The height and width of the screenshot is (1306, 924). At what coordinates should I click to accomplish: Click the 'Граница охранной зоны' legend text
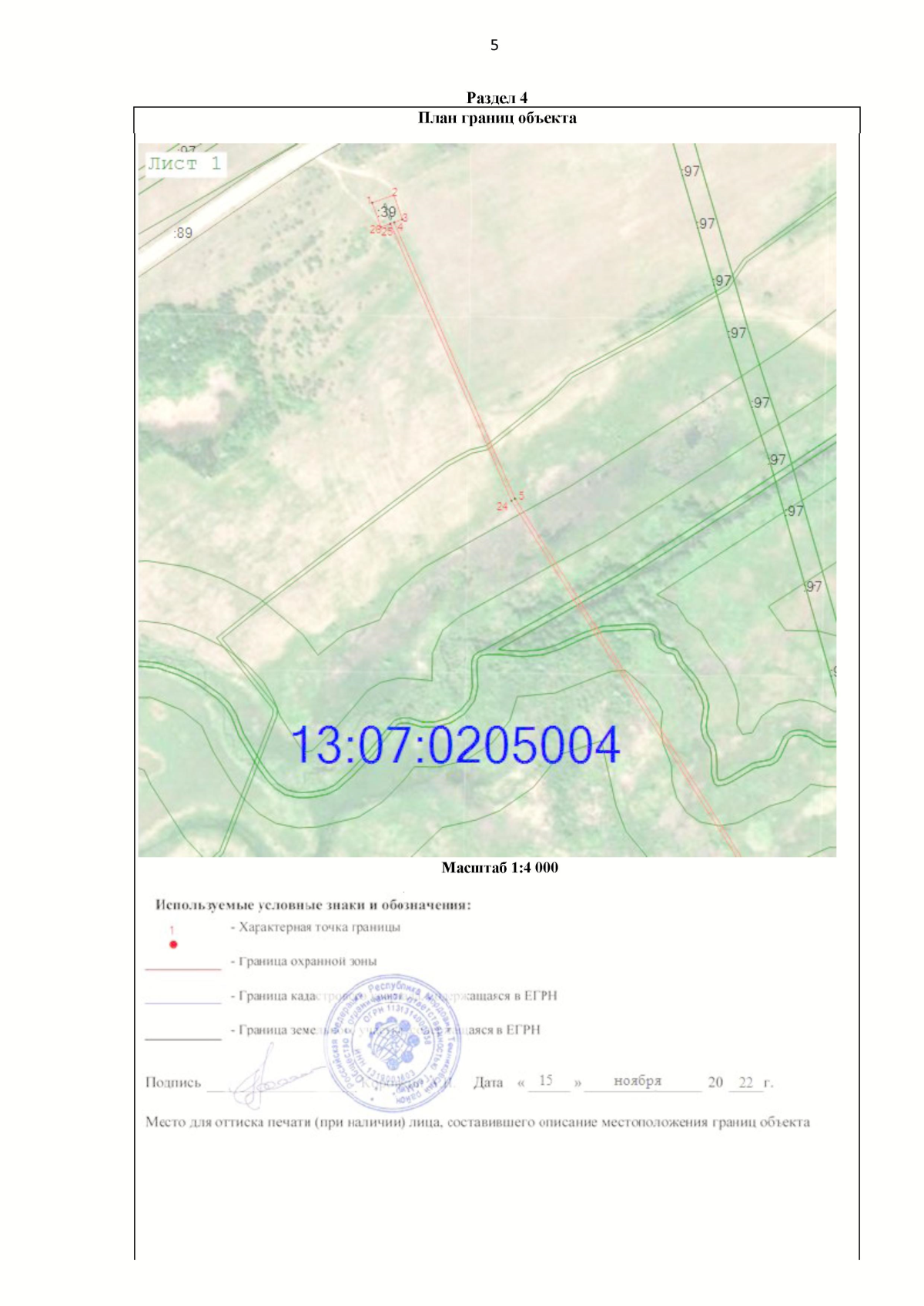pyautogui.click(x=307, y=961)
